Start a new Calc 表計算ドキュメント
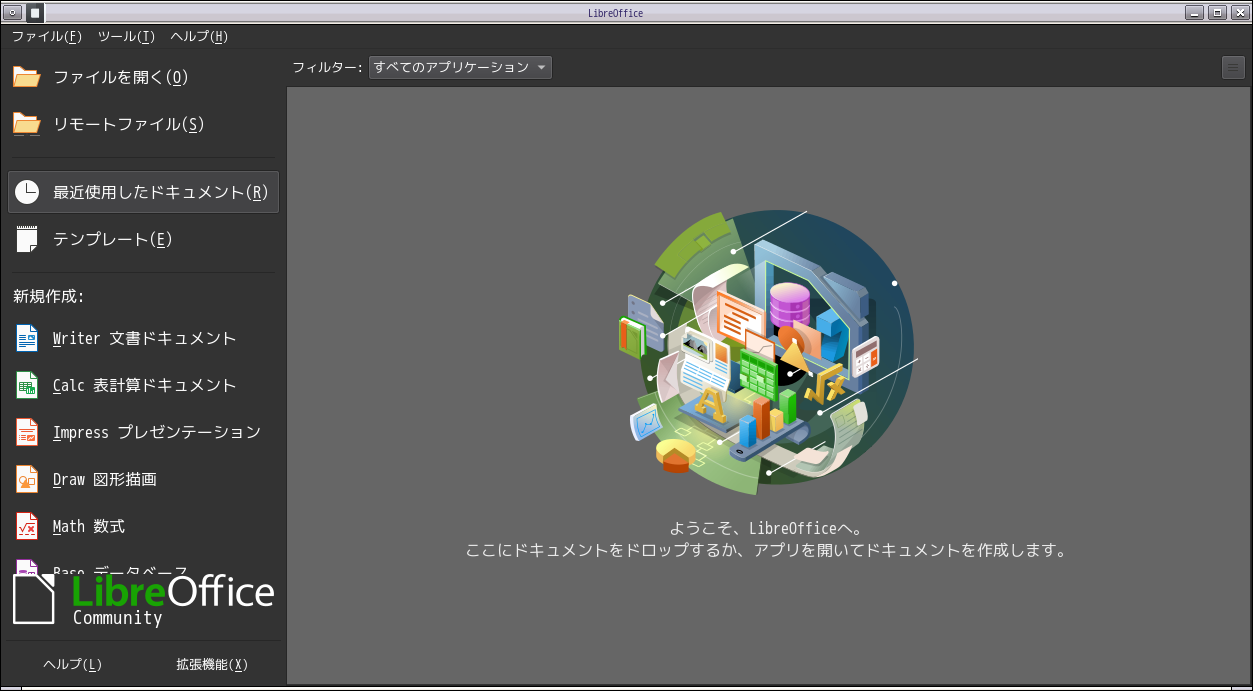 click(x=143, y=385)
